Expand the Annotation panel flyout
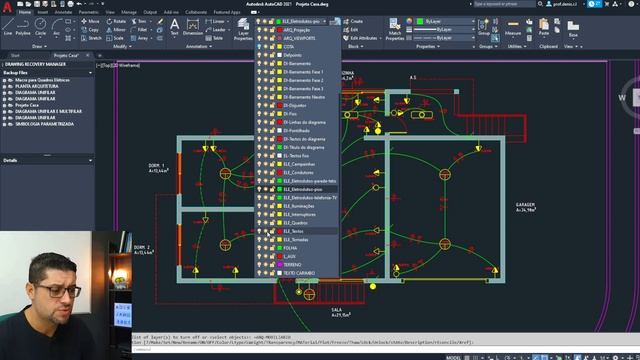 [x=199, y=47]
